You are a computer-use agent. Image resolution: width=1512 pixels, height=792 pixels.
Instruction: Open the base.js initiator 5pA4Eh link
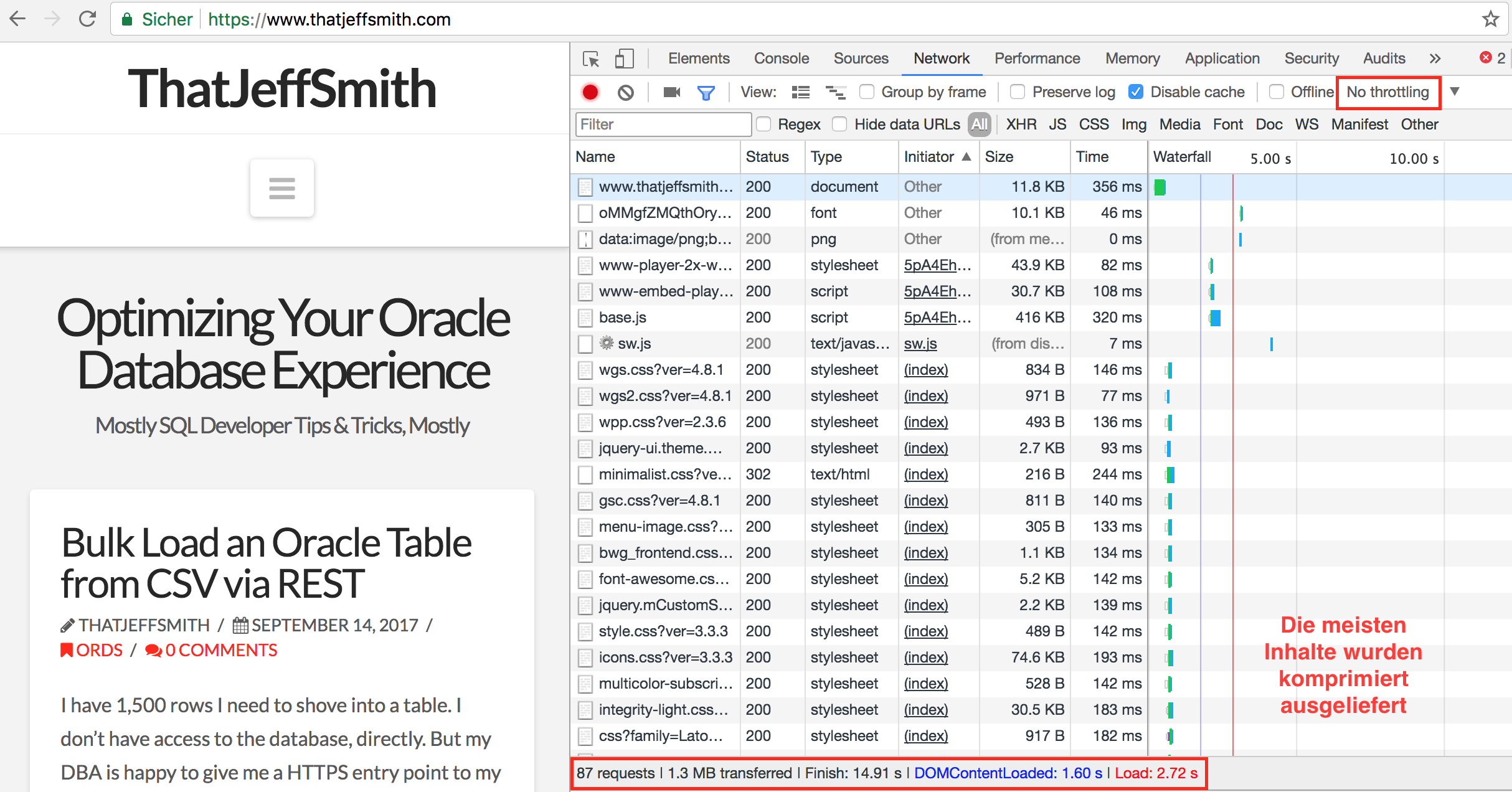point(937,318)
